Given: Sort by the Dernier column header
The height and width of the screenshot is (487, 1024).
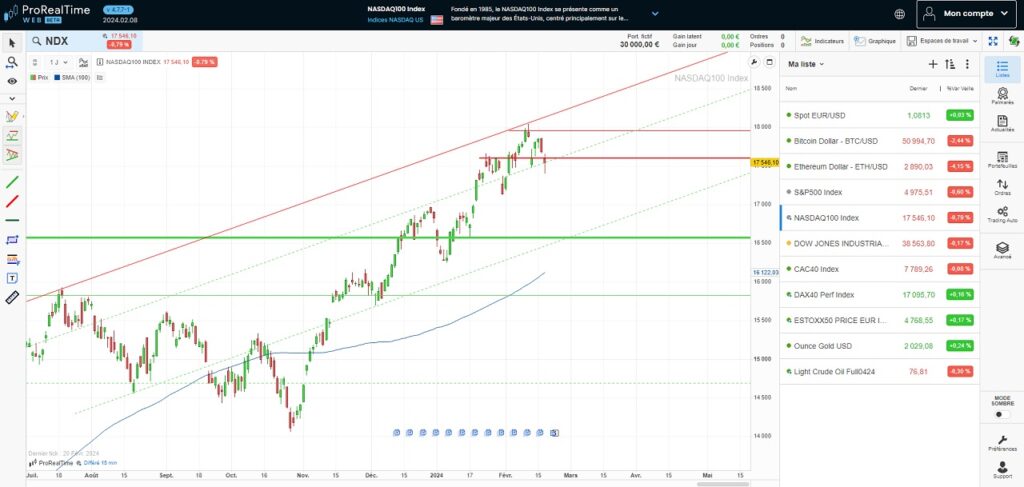Looking at the screenshot, I should tap(918, 88).
